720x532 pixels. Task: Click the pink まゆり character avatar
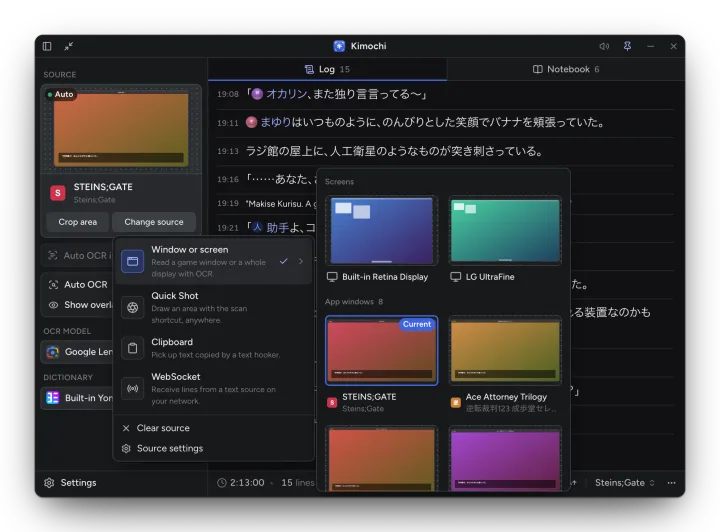[x=251, y=123]
